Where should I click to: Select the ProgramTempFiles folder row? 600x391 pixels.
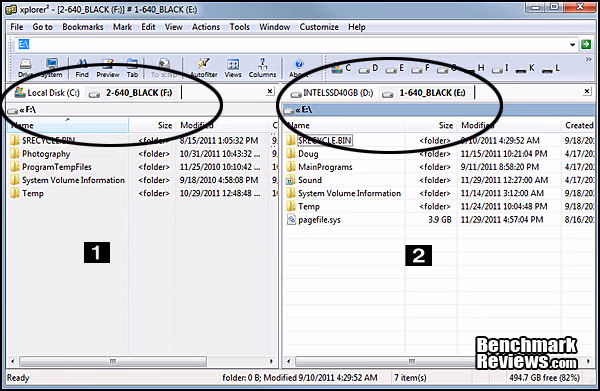coord(142,167)
